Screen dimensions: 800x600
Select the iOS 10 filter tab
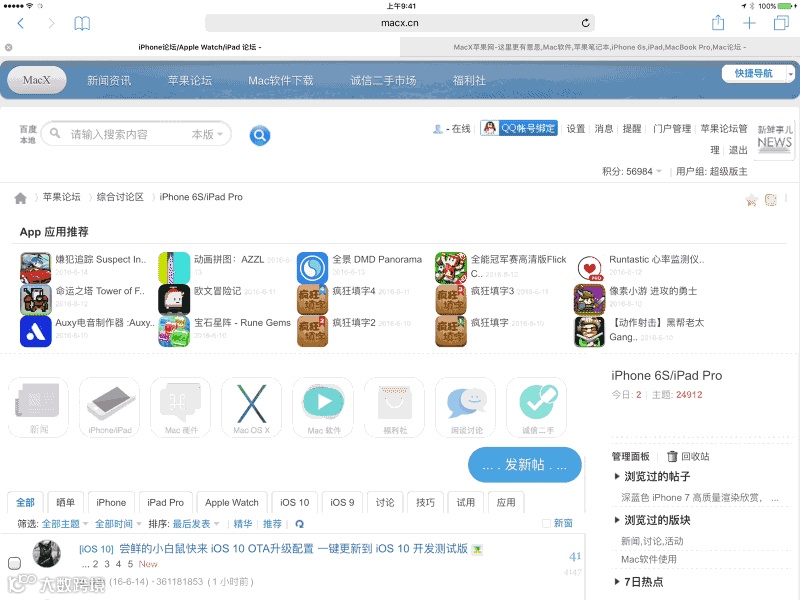pos(294,503)
